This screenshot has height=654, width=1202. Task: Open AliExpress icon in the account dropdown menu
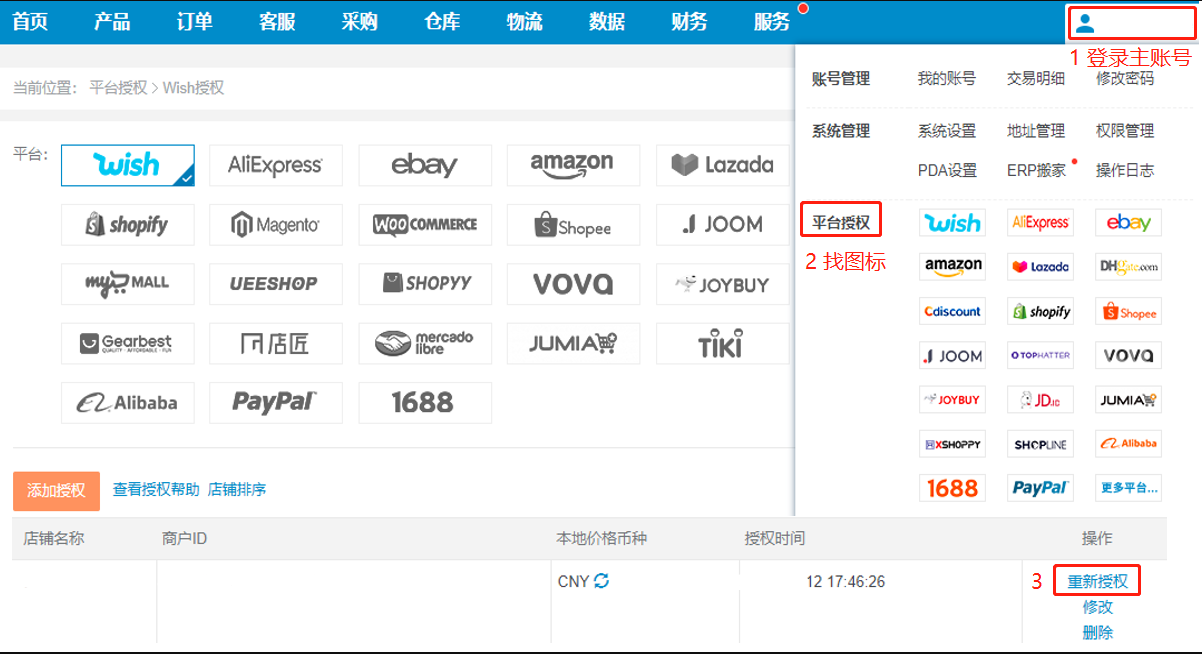click(1040, 223)
